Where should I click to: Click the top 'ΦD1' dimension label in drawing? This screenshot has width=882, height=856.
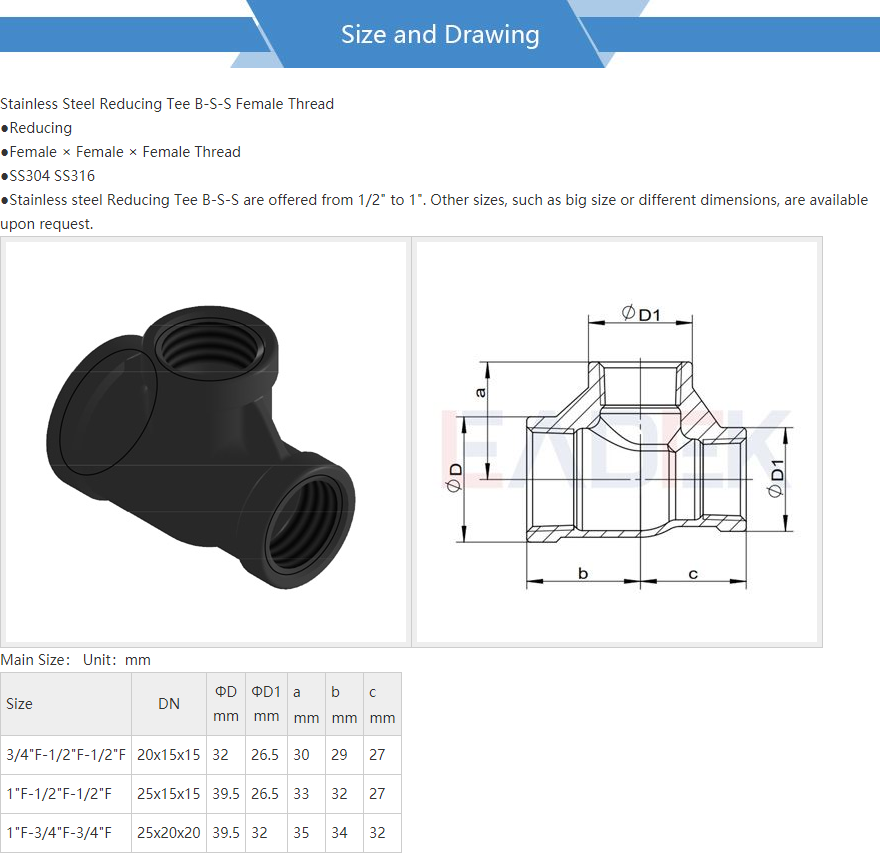click(x=641, y=314)
